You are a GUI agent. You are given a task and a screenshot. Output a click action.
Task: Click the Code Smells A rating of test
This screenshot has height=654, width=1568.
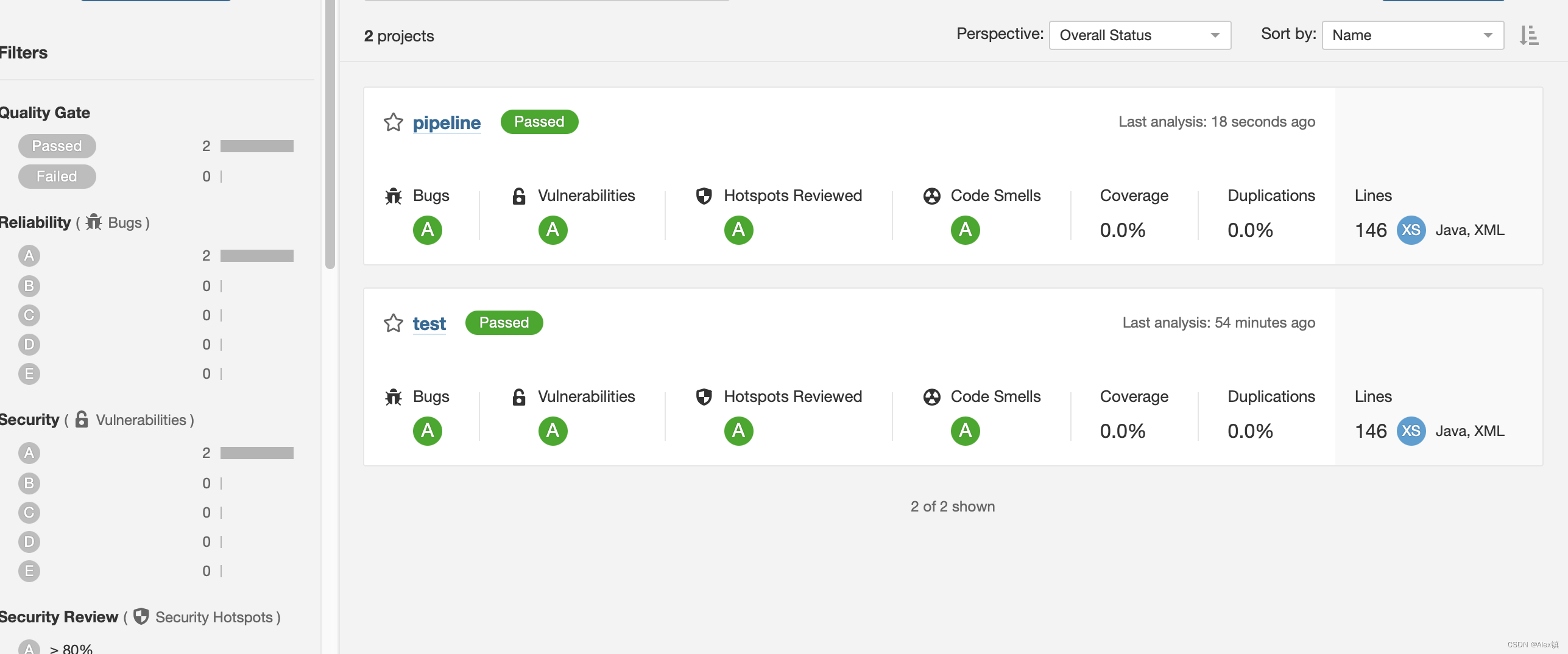point(966,431)
